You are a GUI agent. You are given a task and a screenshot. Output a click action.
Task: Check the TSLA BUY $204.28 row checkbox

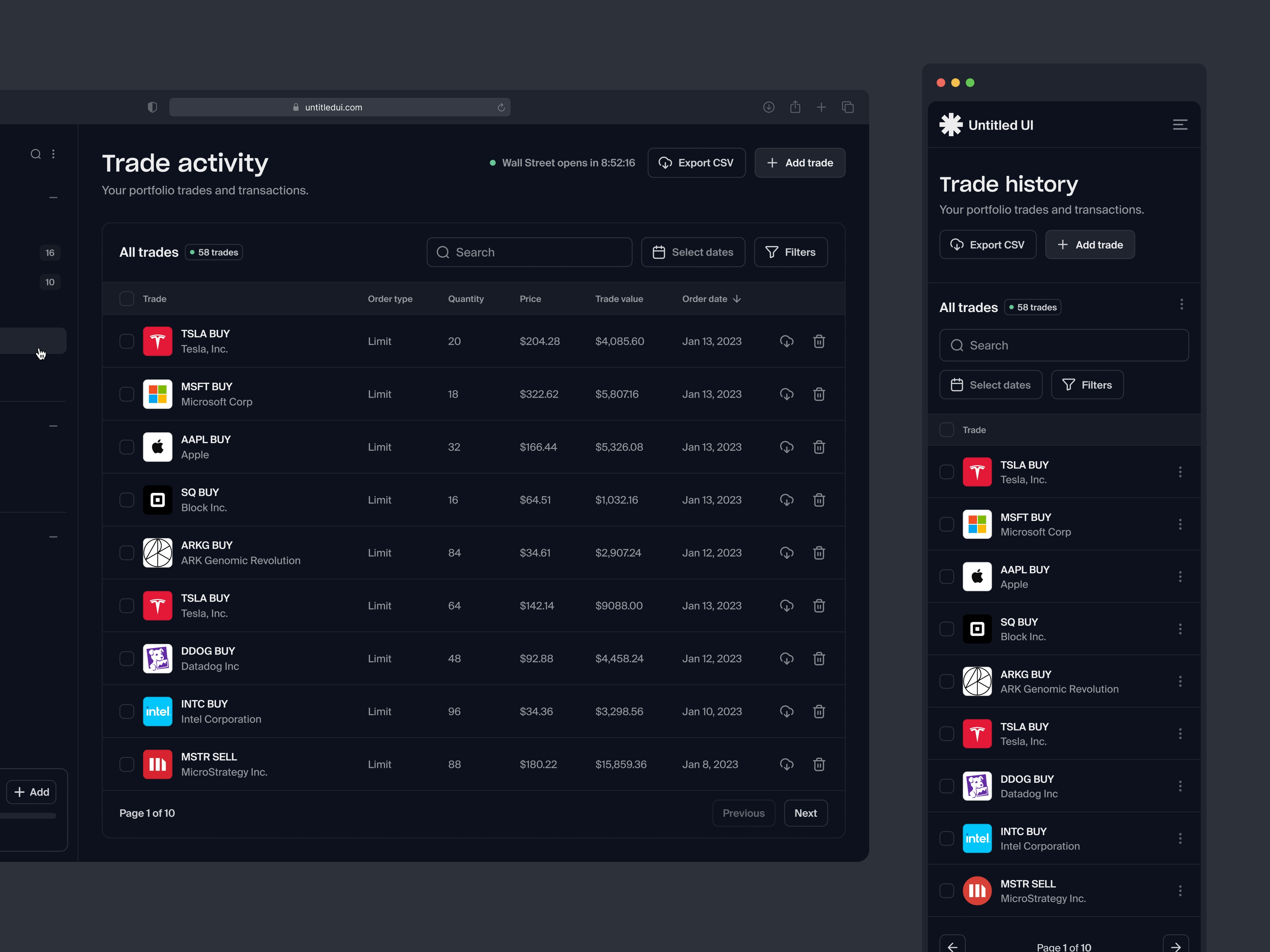(127, 341)
